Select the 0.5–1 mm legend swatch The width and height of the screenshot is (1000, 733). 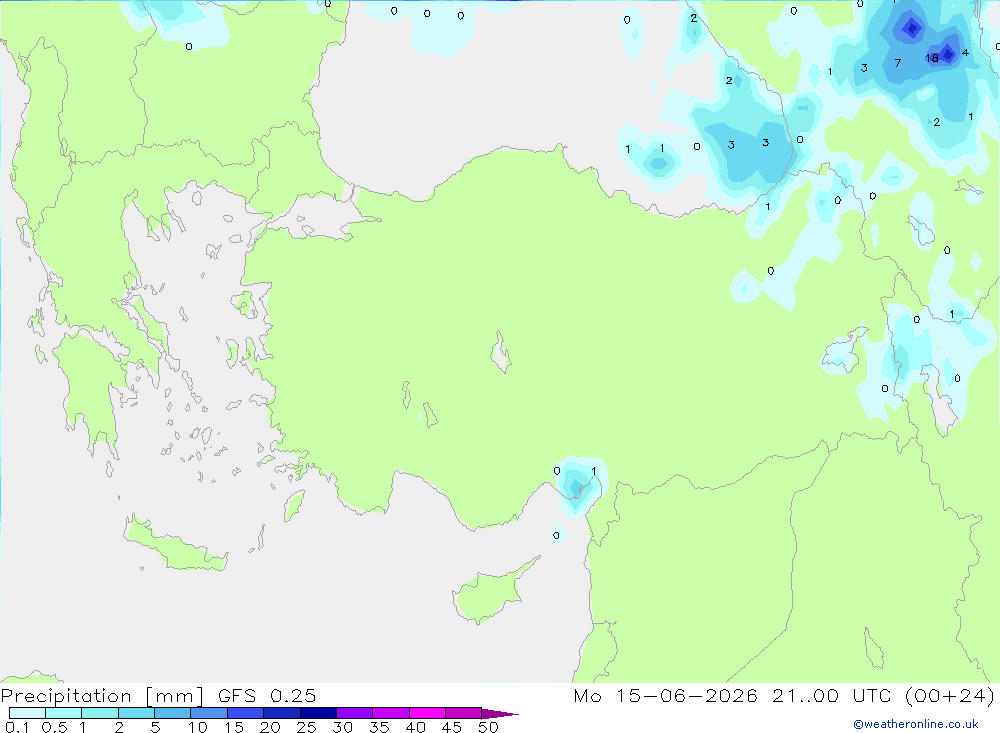63,713
